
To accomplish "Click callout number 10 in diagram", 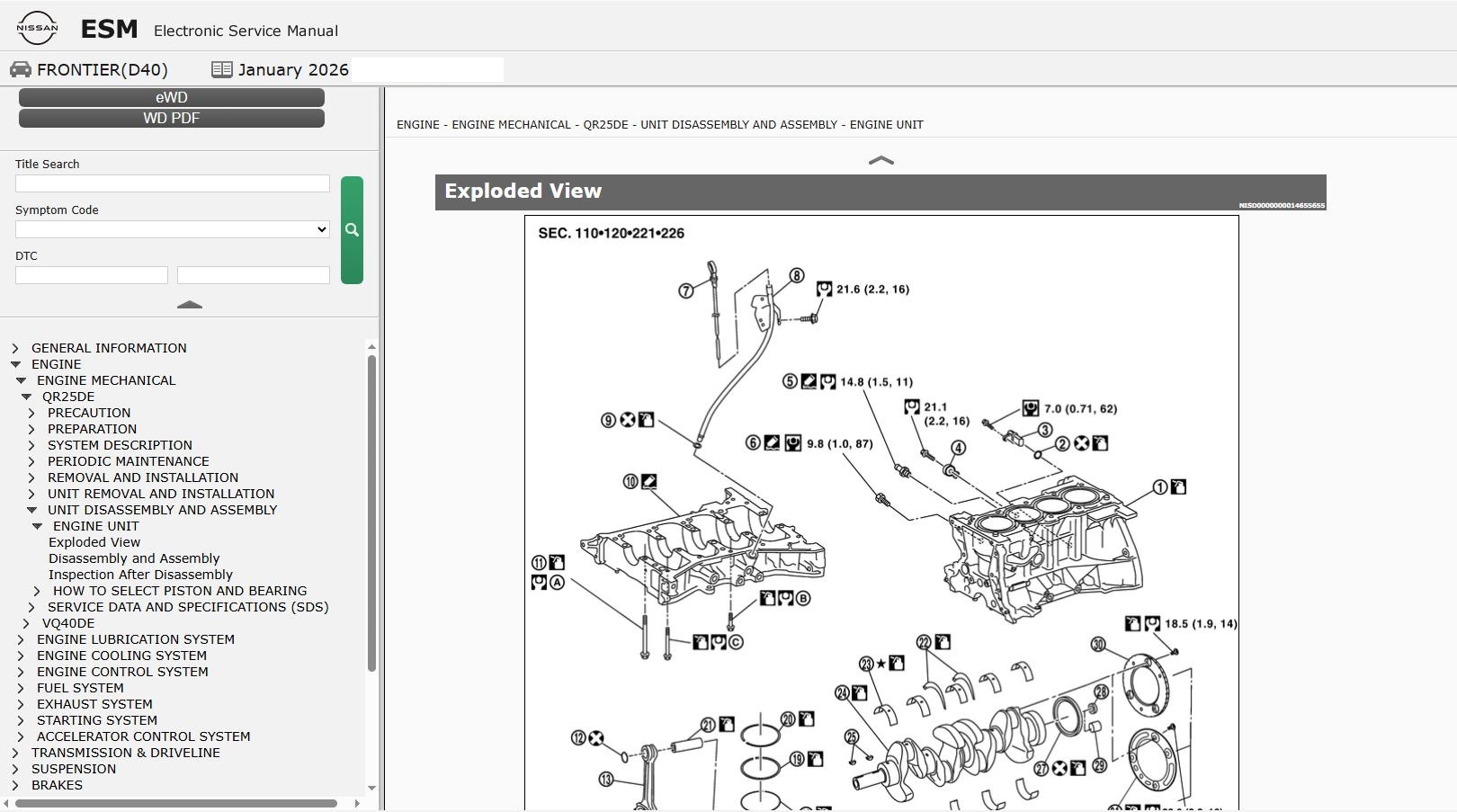I will click(x=630, y=482).
